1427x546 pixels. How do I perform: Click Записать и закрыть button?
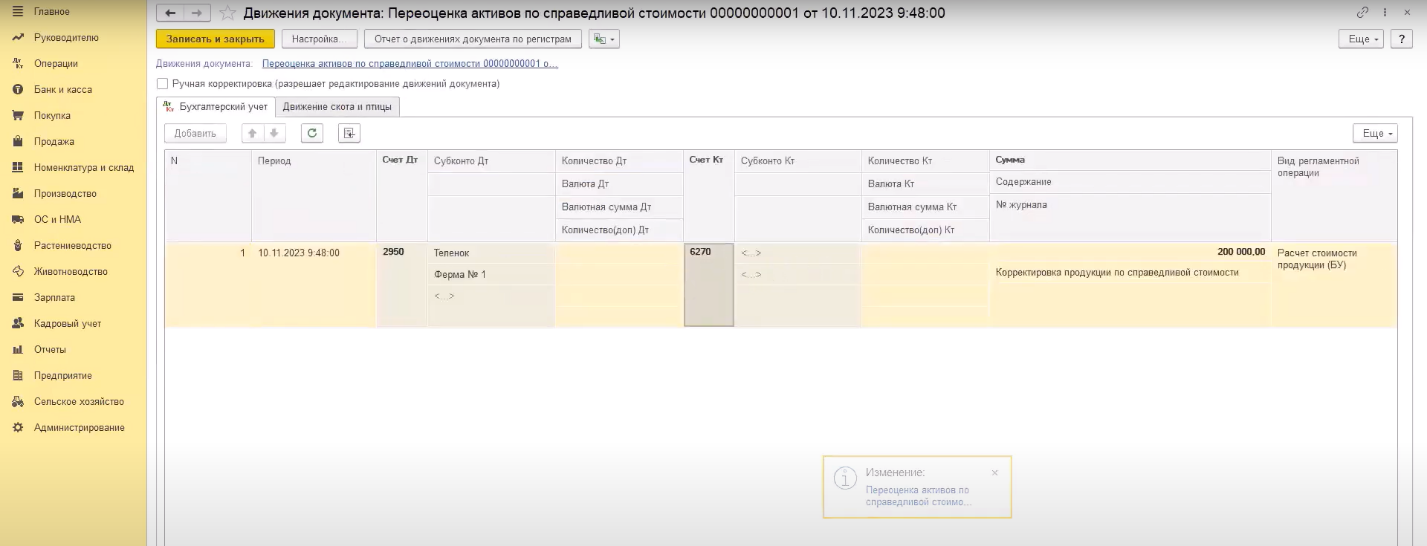click(215, 39)
